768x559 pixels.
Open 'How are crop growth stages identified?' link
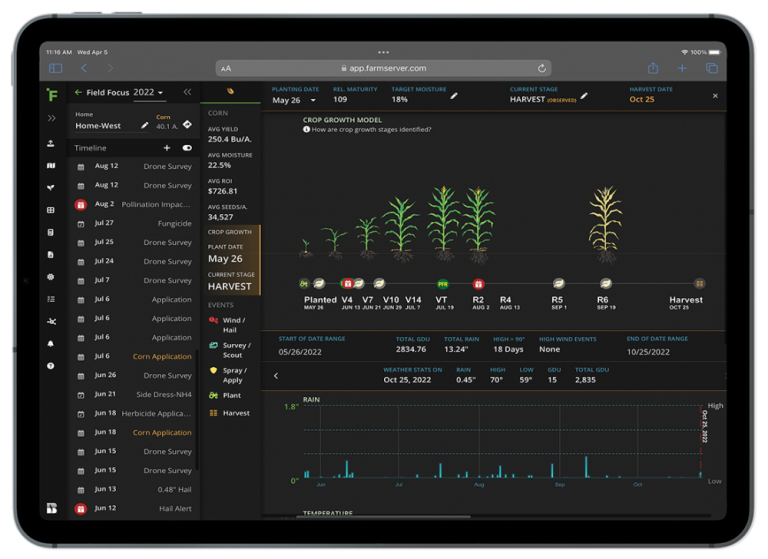pyautogui.click(x=369, y=129)
